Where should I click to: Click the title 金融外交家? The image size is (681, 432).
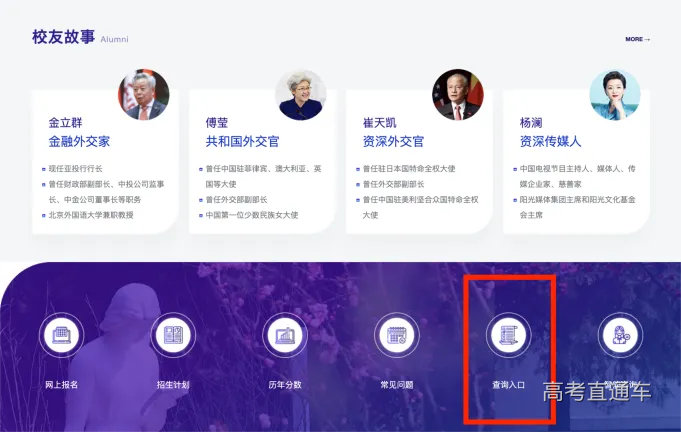pyautogui.click(x=79, y=142)
